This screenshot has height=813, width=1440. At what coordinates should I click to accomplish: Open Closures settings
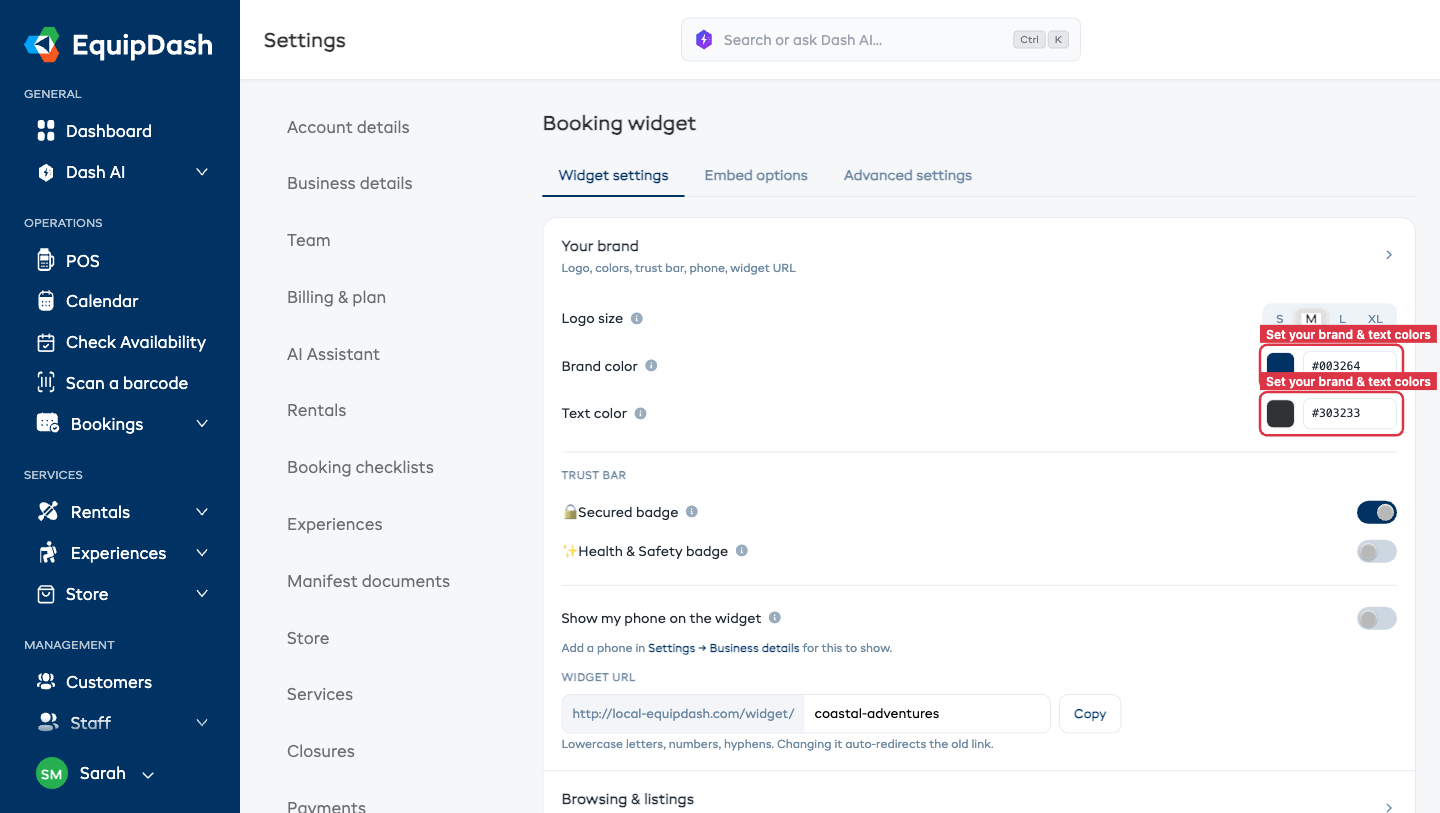click(321, 751)
